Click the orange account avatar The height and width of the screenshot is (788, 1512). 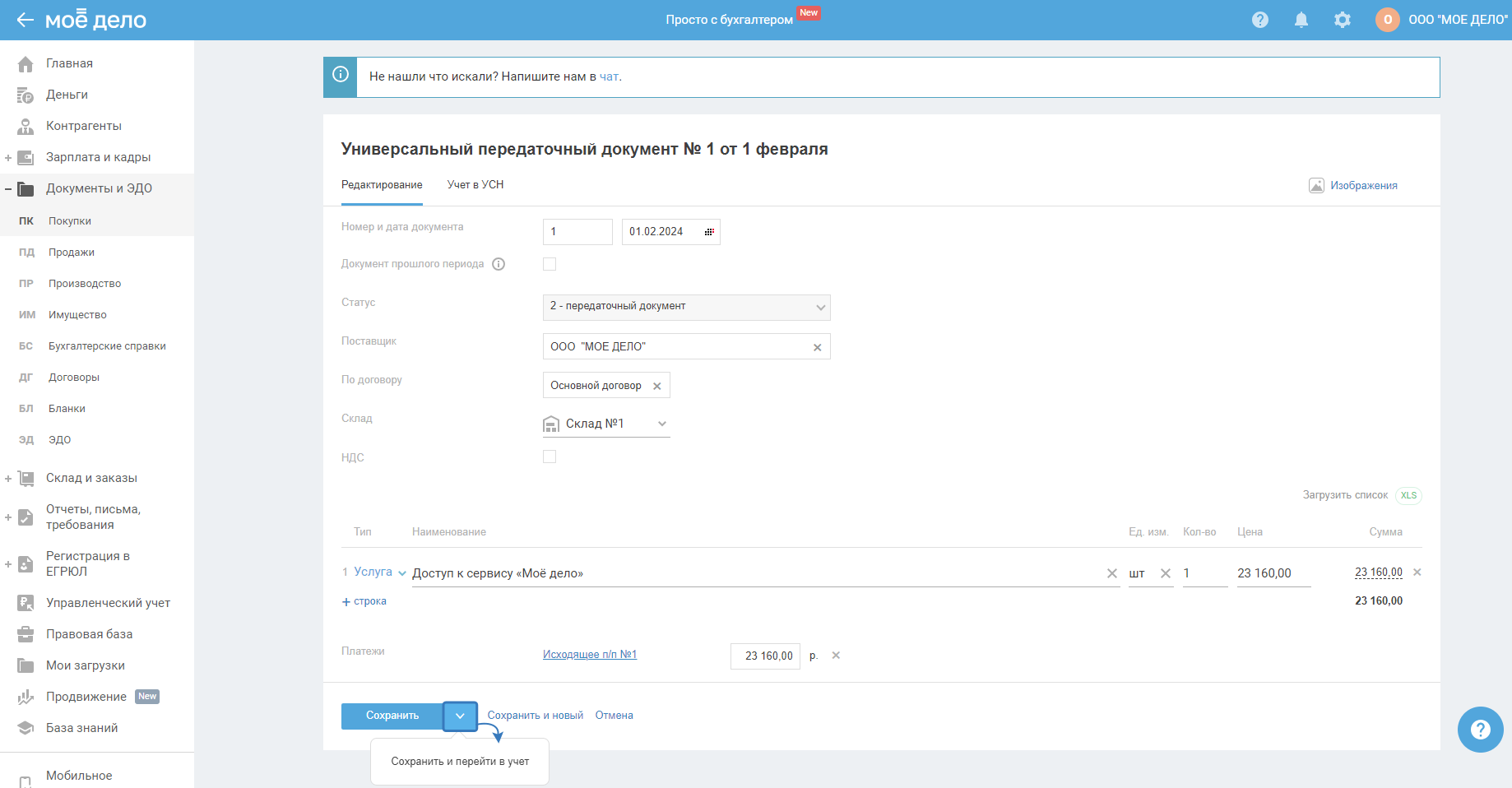[1388, 20]
